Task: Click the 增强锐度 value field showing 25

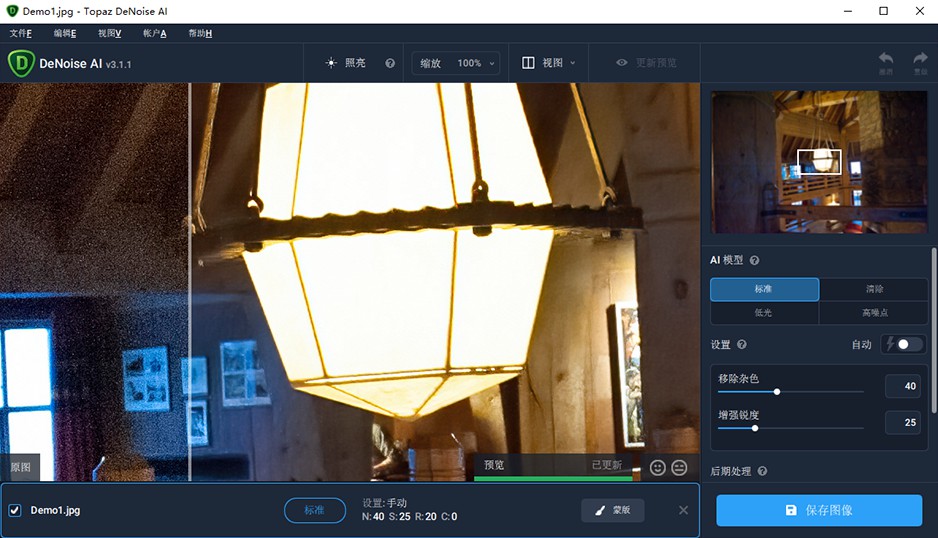Action: (x=903, y=423)
